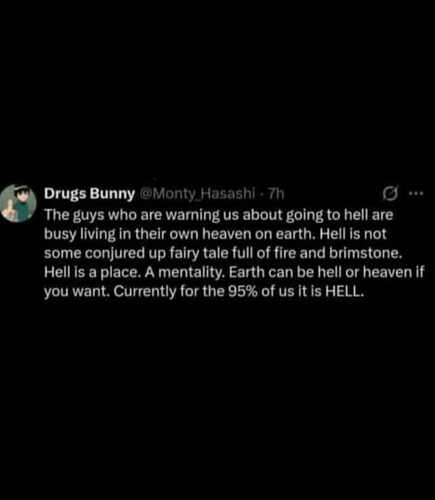The height and width of the screenshot is (500, 435).
Task: Open the three-dot more options menu
Action: 416,193
